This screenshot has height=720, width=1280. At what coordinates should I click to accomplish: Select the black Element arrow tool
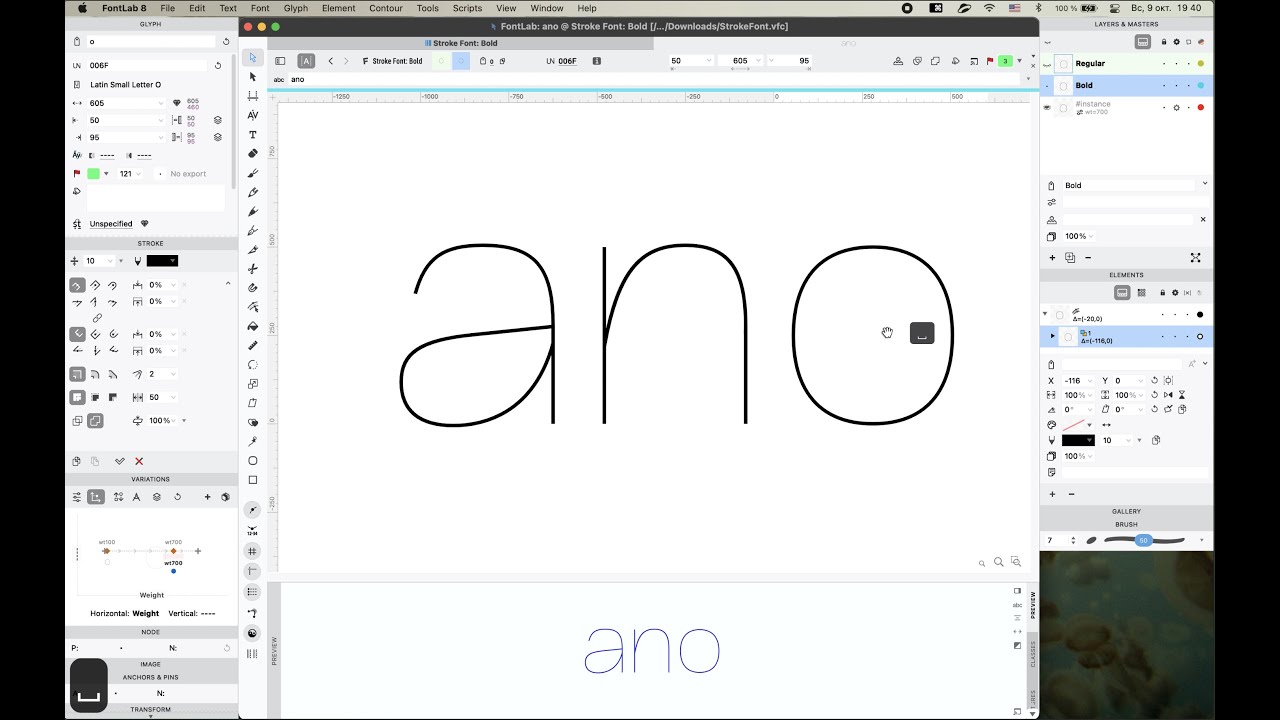253,77
